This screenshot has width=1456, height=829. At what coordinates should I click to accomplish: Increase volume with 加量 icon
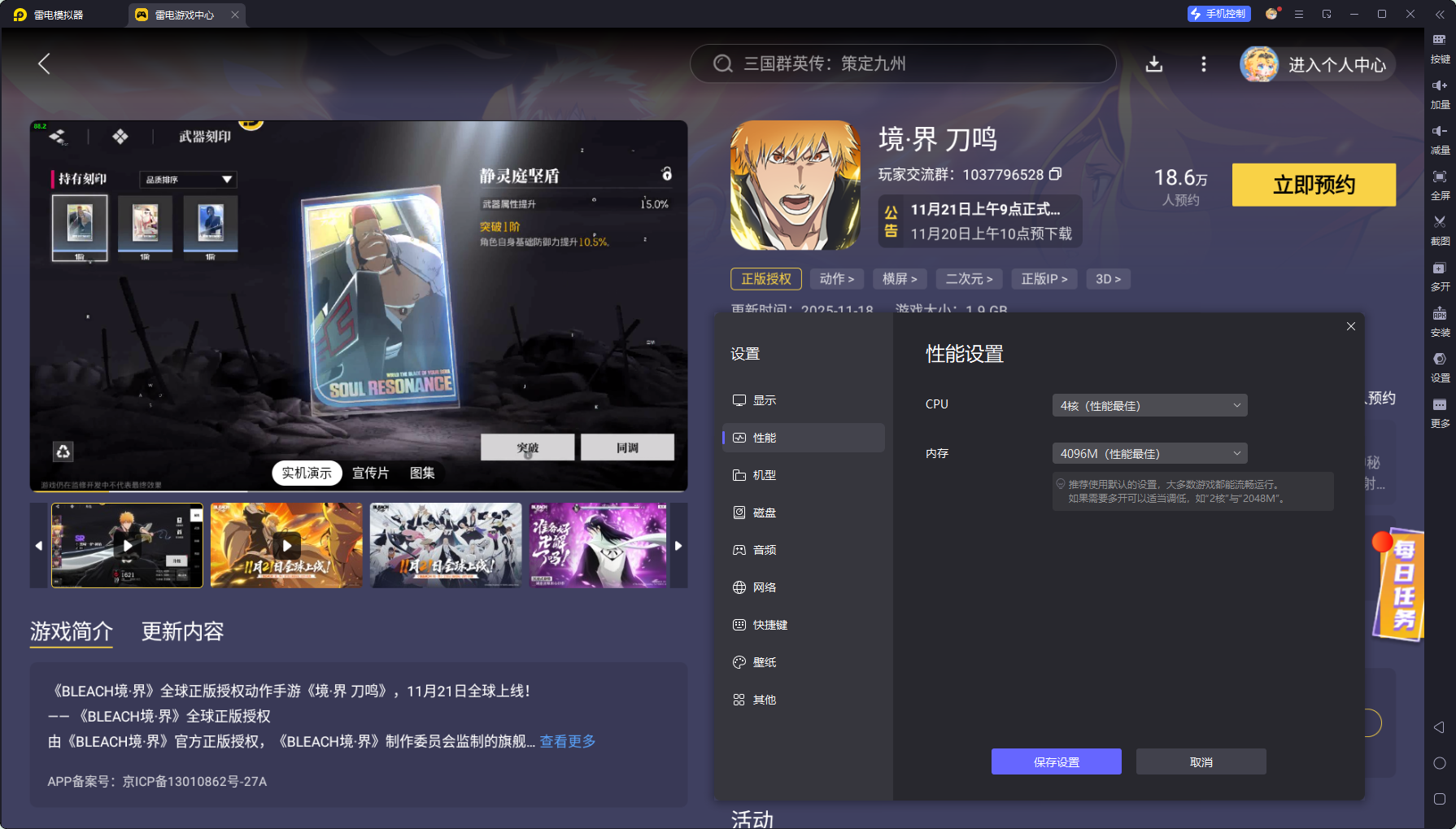tap(1440, 92)
